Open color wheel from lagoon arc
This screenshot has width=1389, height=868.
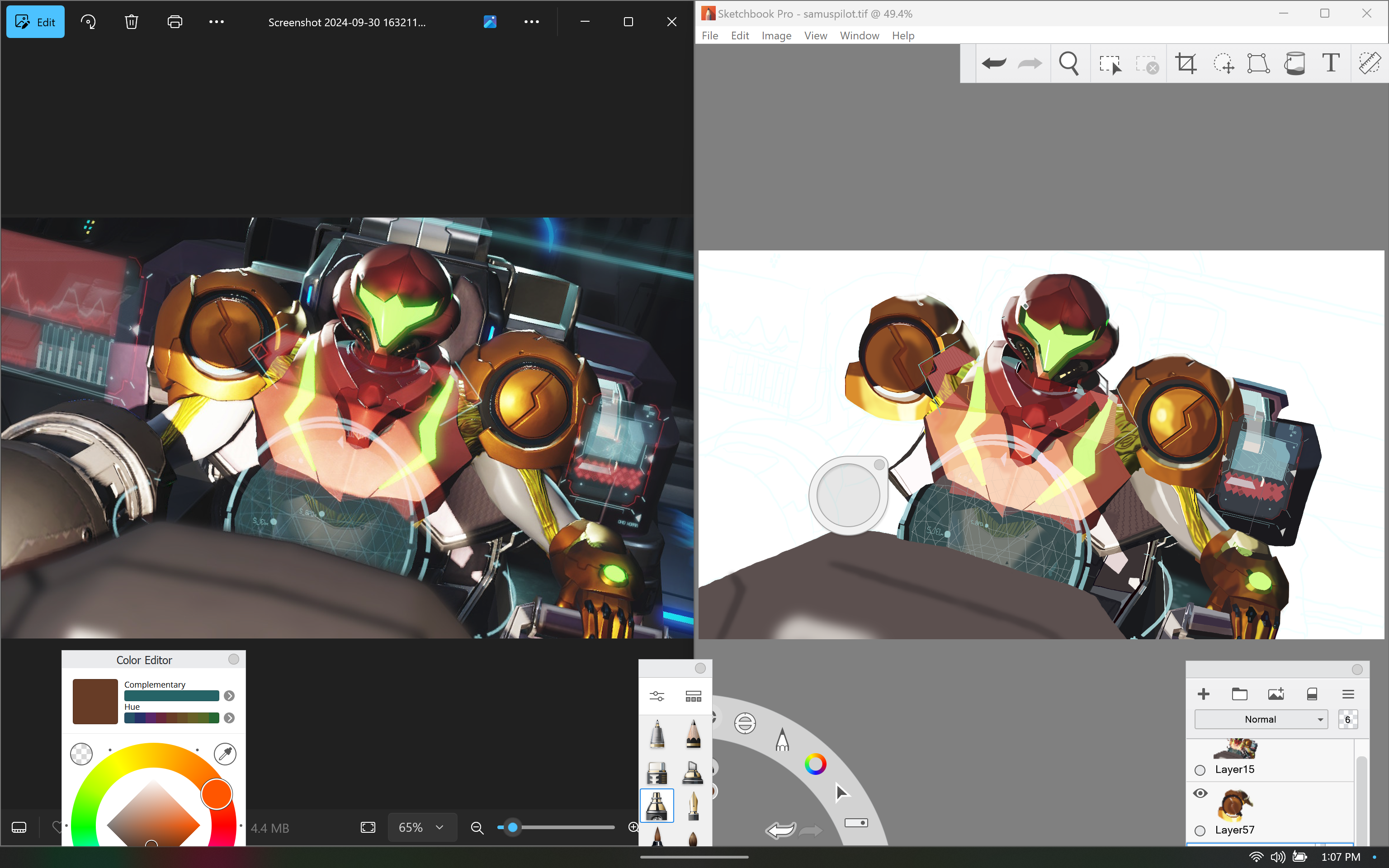[x=815, y=764]
